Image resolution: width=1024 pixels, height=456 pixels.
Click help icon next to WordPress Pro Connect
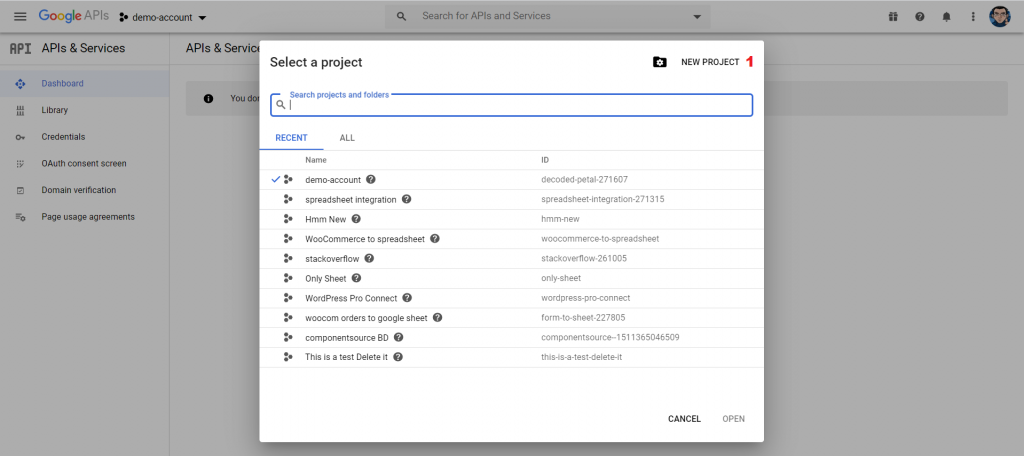407,298
